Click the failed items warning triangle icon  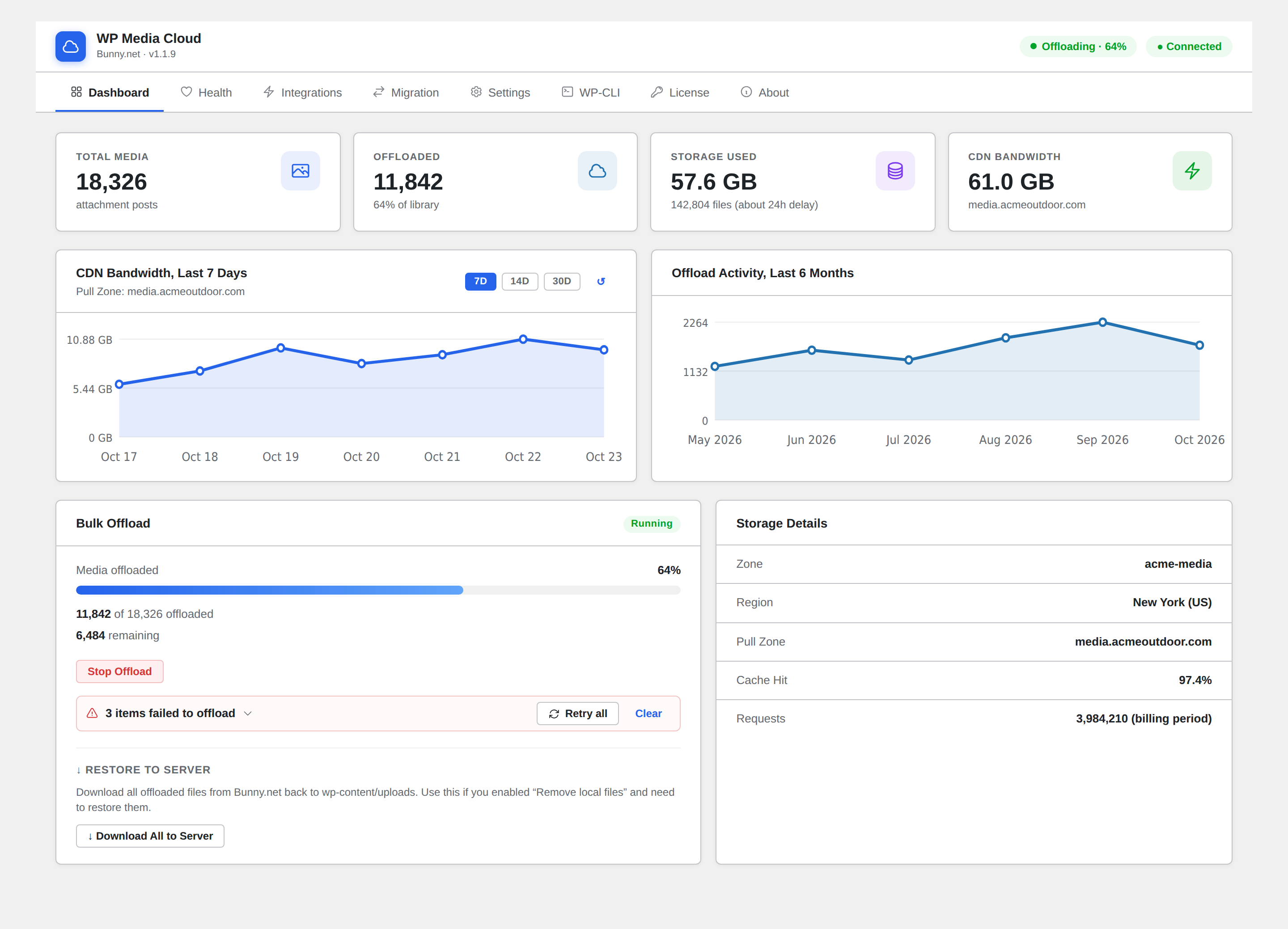tap(92, 713)
